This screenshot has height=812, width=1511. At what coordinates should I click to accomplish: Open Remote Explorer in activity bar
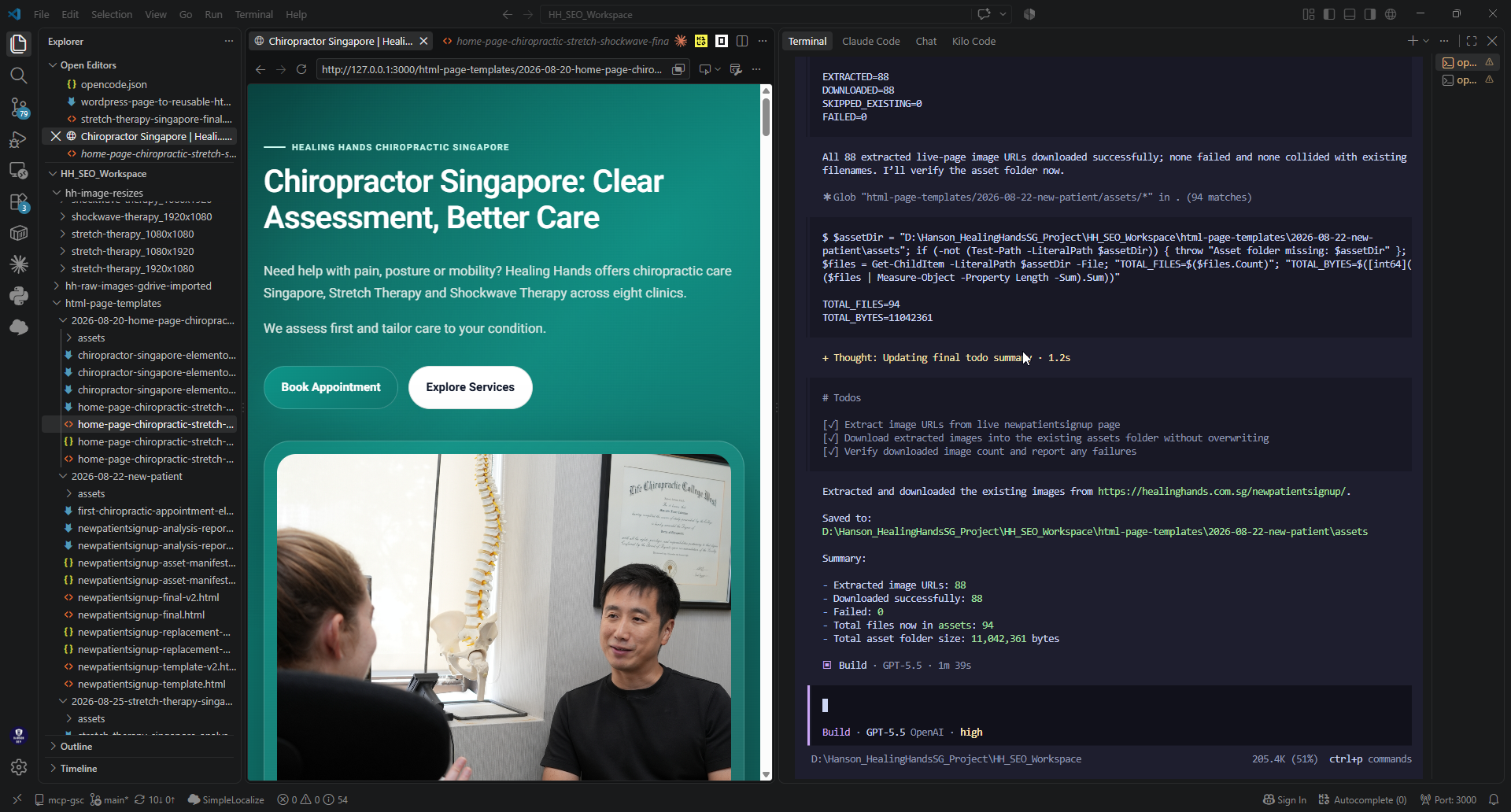(x=19, y=171)
